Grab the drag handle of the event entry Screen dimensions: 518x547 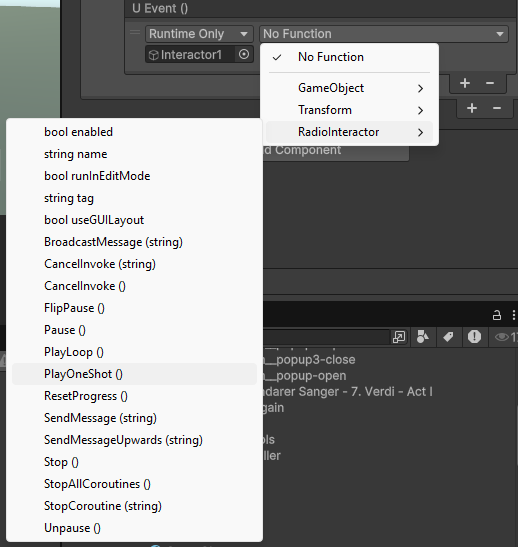(x=135, y=33)
